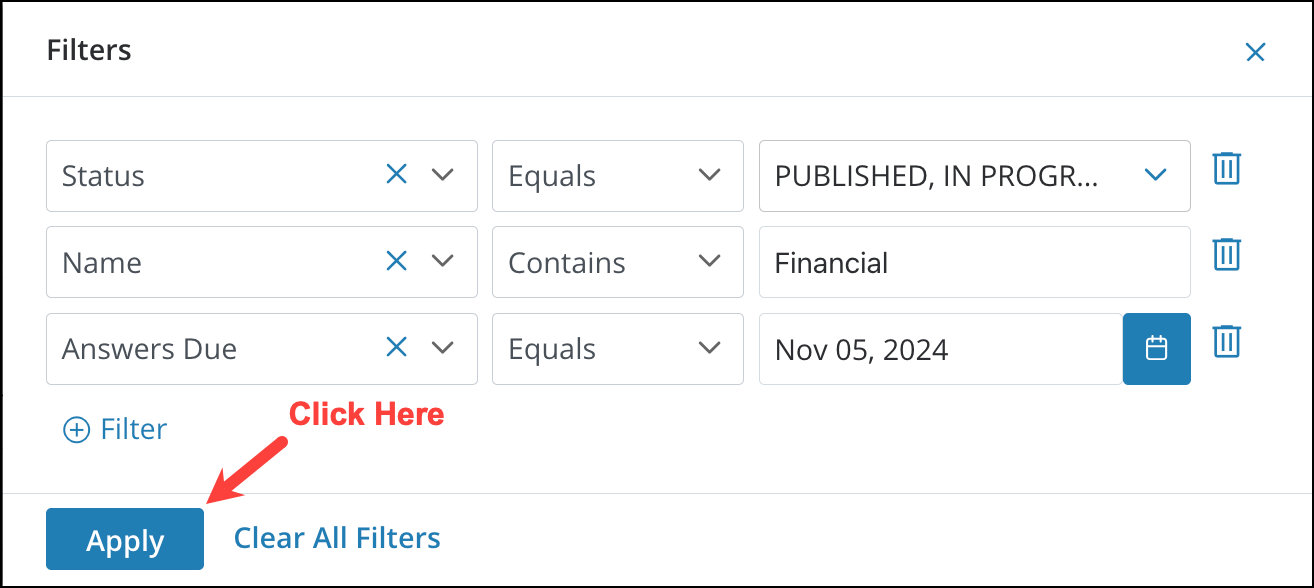Expand the Equals operator dropdown for Status

(710, 174)
